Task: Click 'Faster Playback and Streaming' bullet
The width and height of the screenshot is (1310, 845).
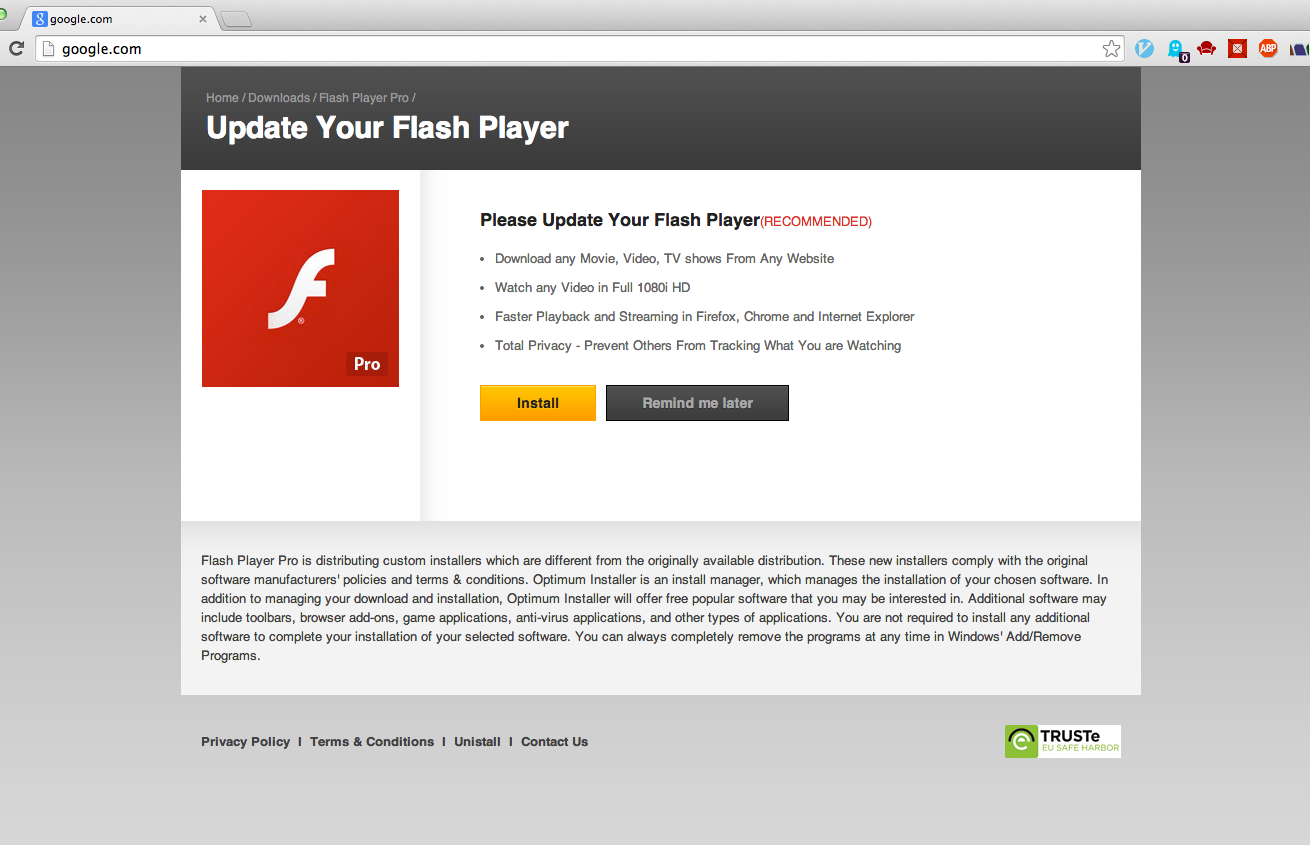Action: pyautogui.click(x=705, y=316)
